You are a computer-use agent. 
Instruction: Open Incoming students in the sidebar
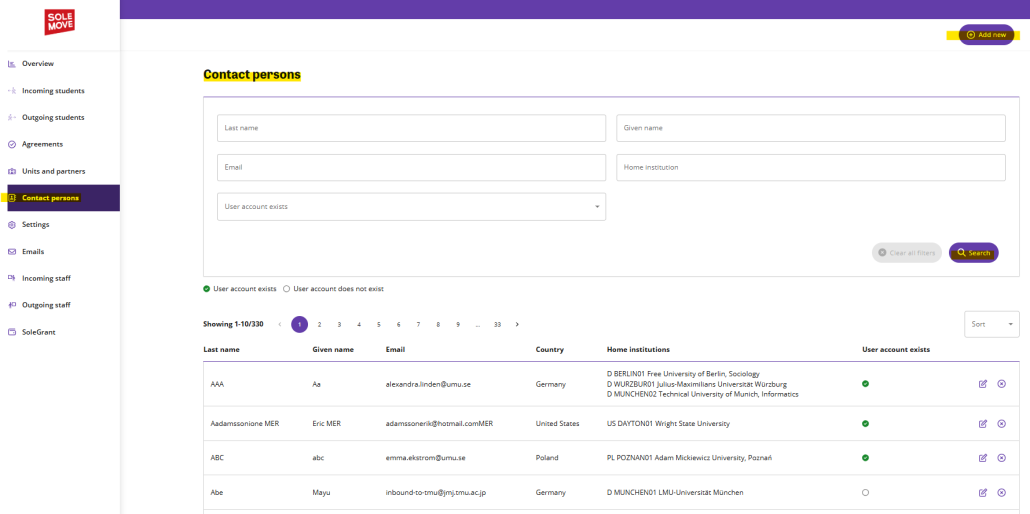[x=53, y=91]
